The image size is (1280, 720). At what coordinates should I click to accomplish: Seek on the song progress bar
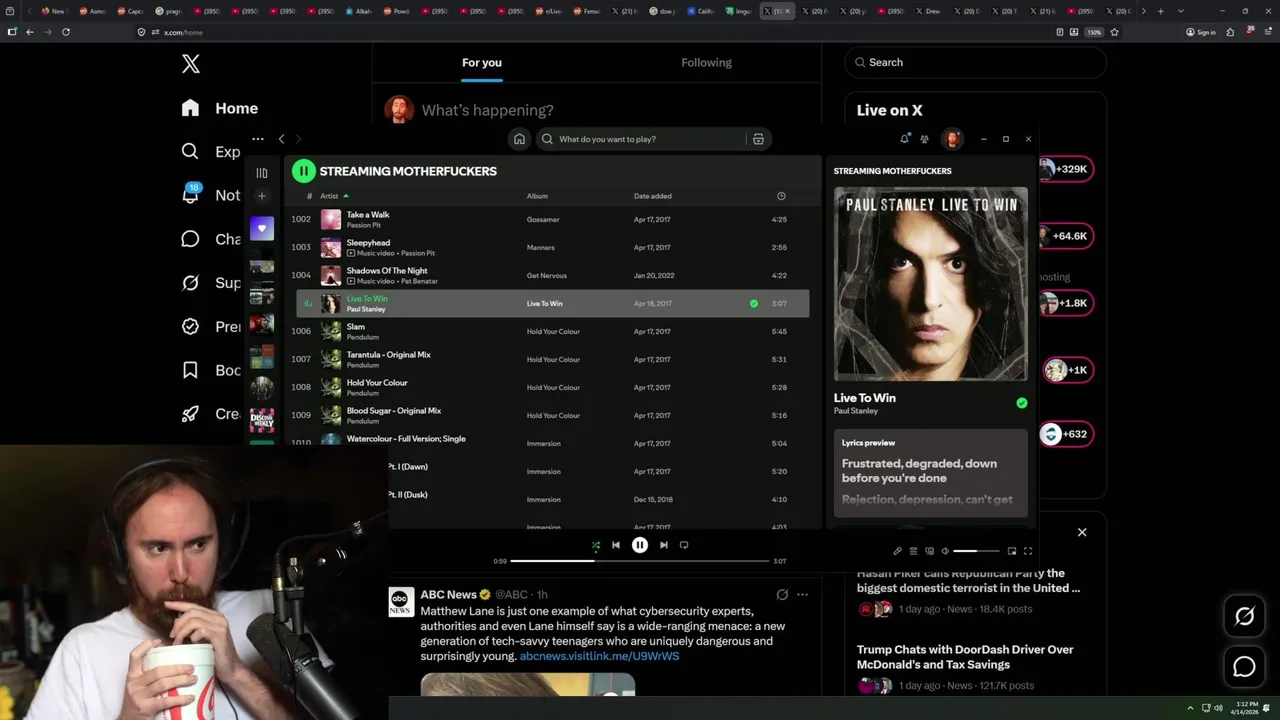coord(640,561)
